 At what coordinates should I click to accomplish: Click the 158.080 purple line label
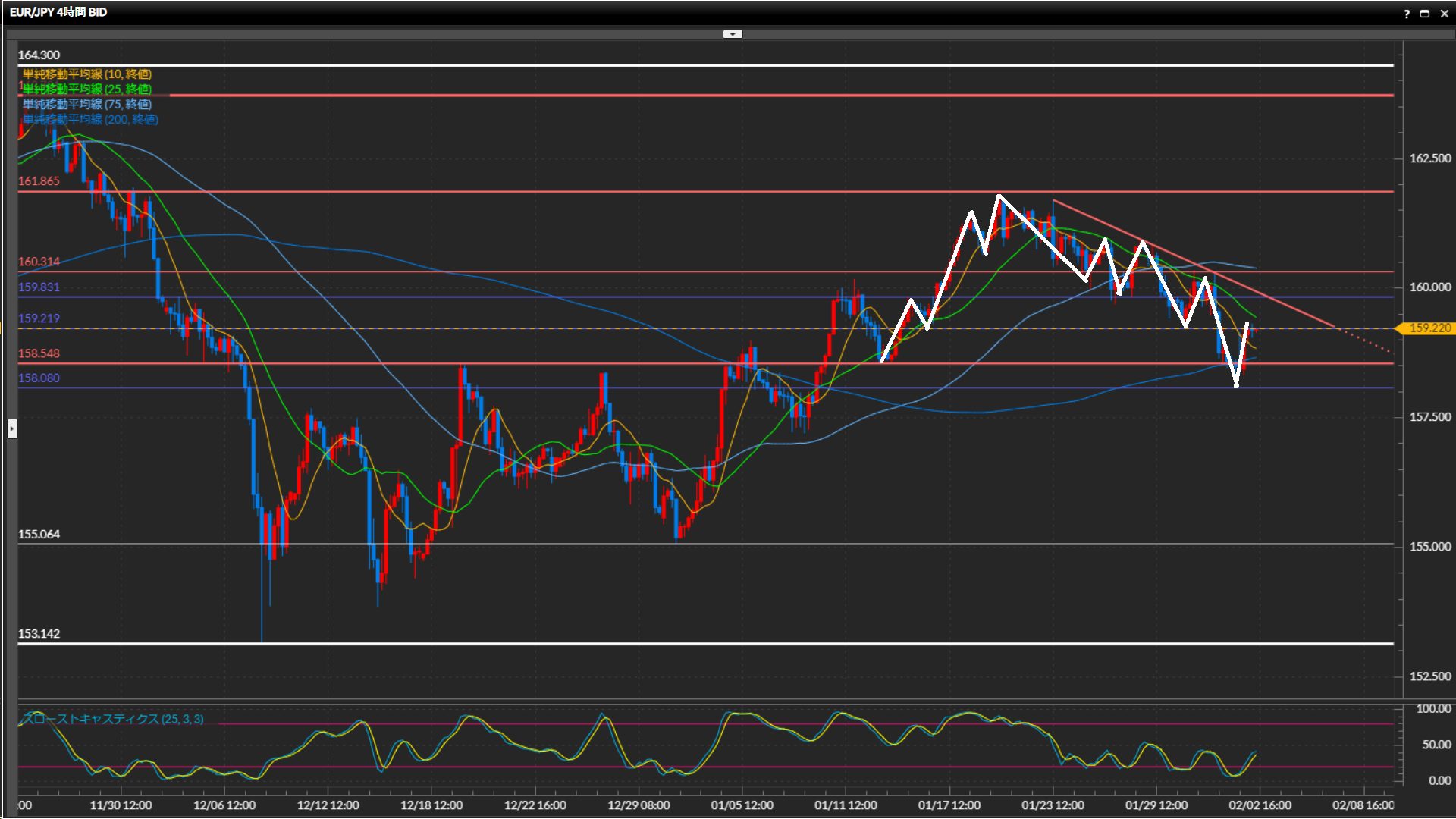pos(39,378)
